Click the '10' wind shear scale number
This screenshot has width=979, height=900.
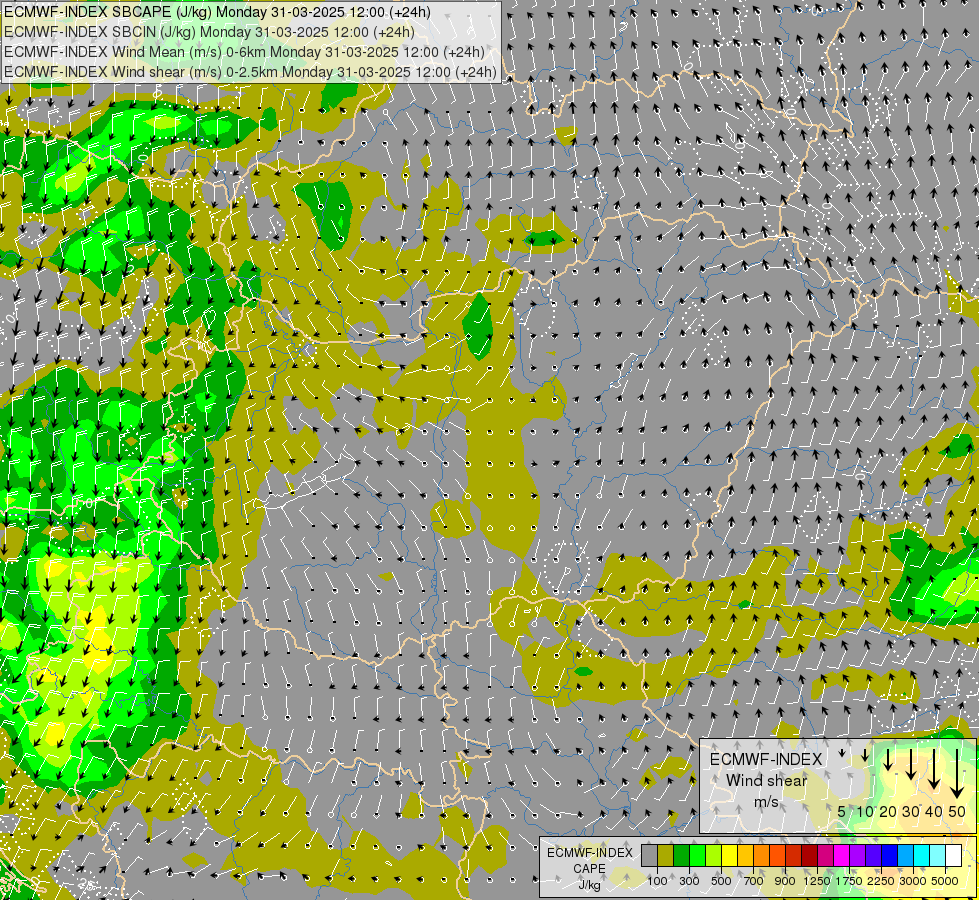(865, 811)
